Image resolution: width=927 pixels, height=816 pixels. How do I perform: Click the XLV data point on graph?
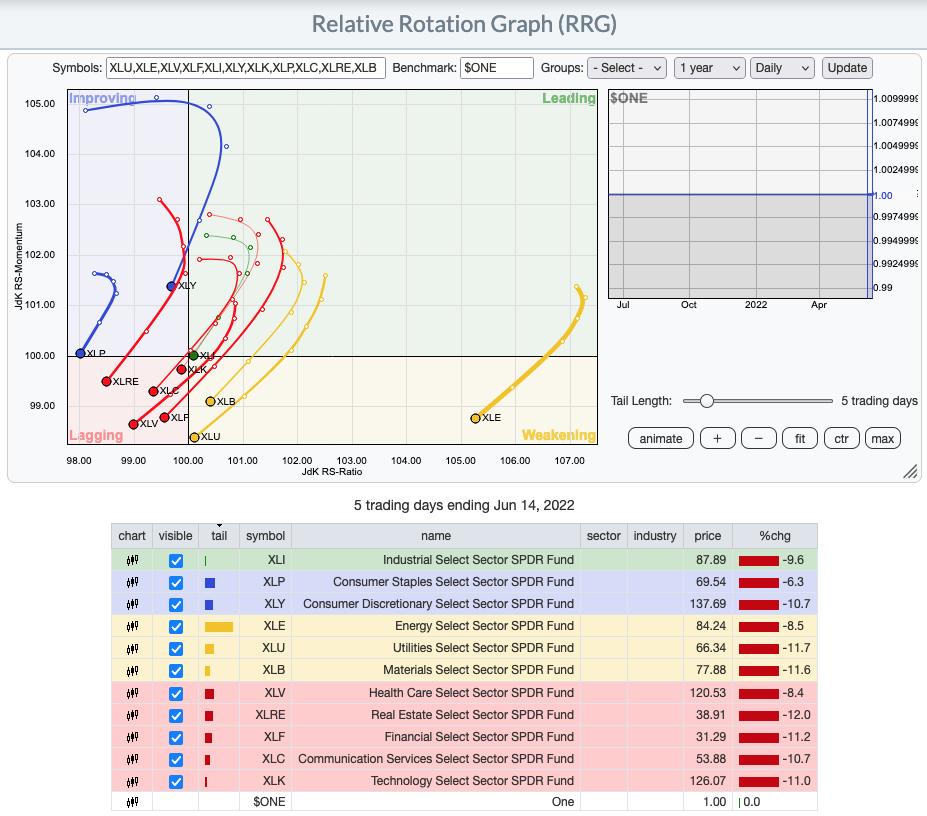pos(134,425)
